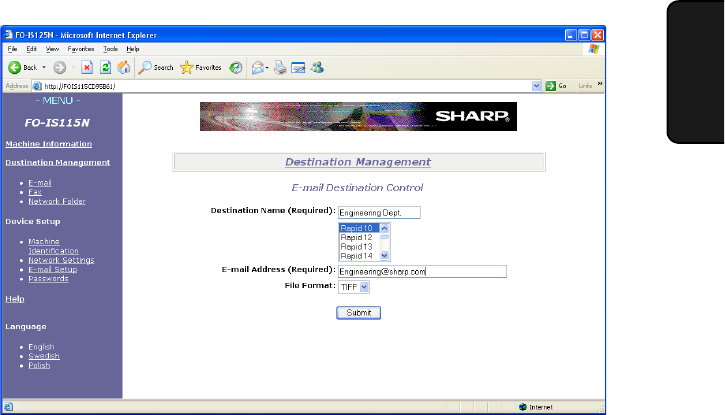Screen dimensions: 725x415
Task: Open the Favorites star button
Action: tap(201, 68)
